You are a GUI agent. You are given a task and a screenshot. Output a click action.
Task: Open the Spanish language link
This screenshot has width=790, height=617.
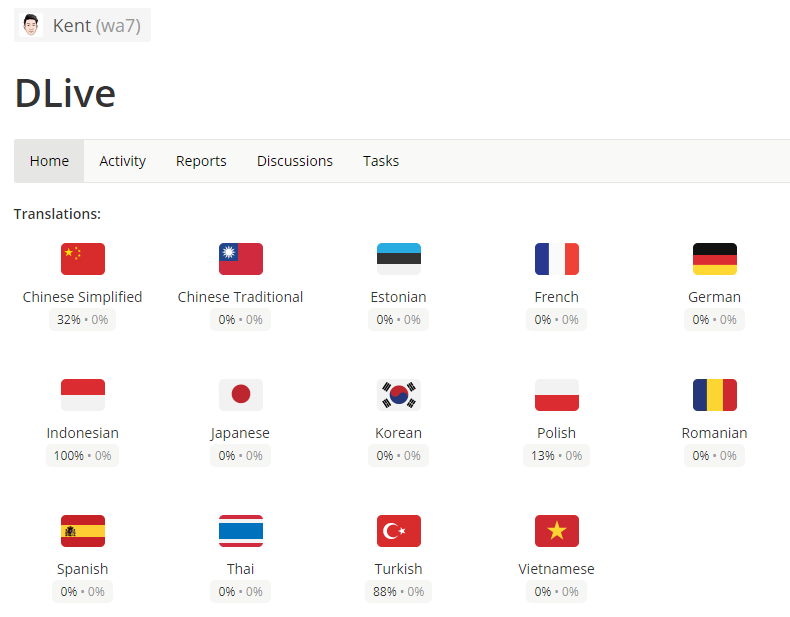pos(83,569)
